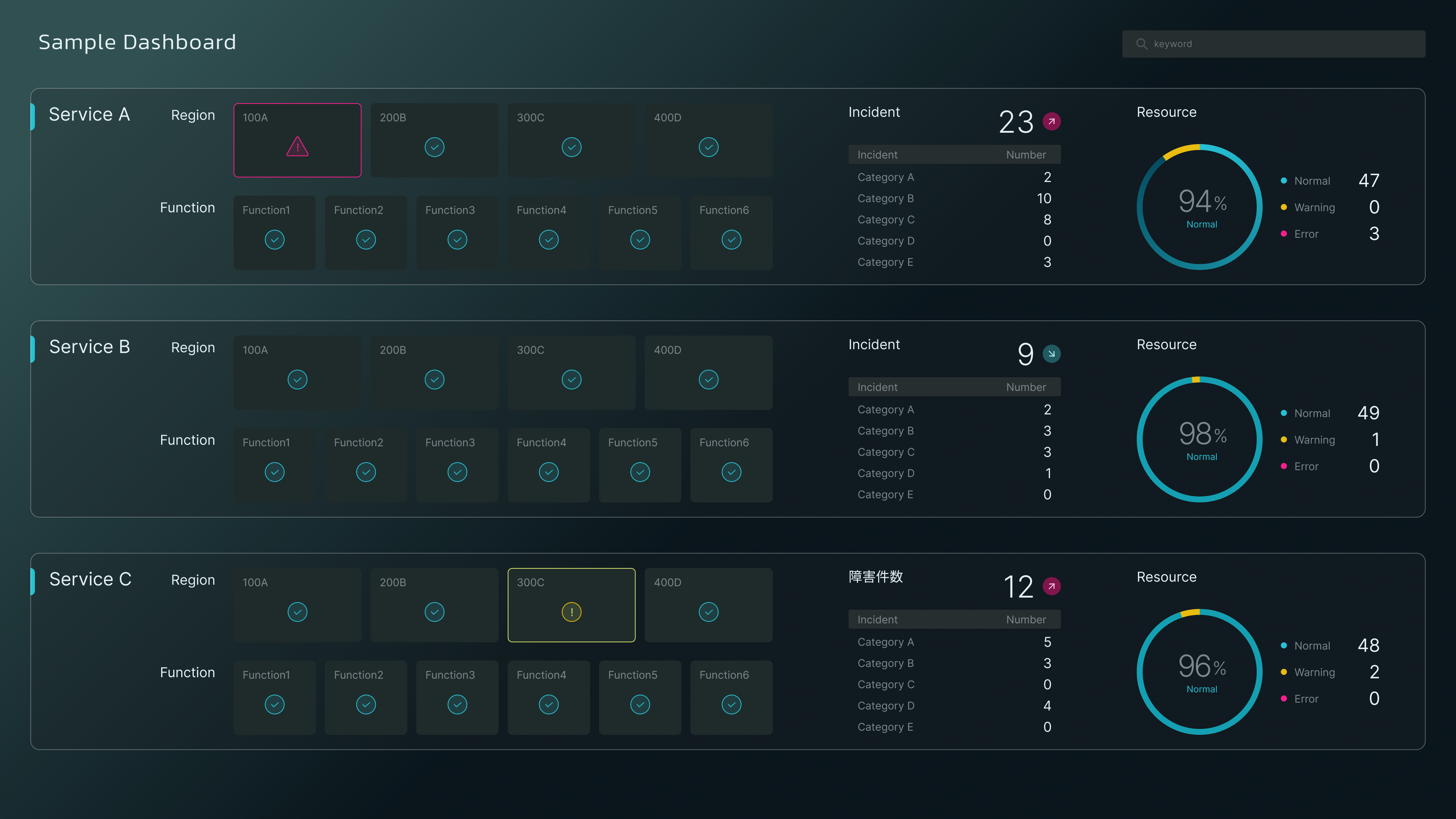This screenshot has width=1456, height=819.
Task: Click the search magnifier icon in keyword box
Action: (1141, 44)
